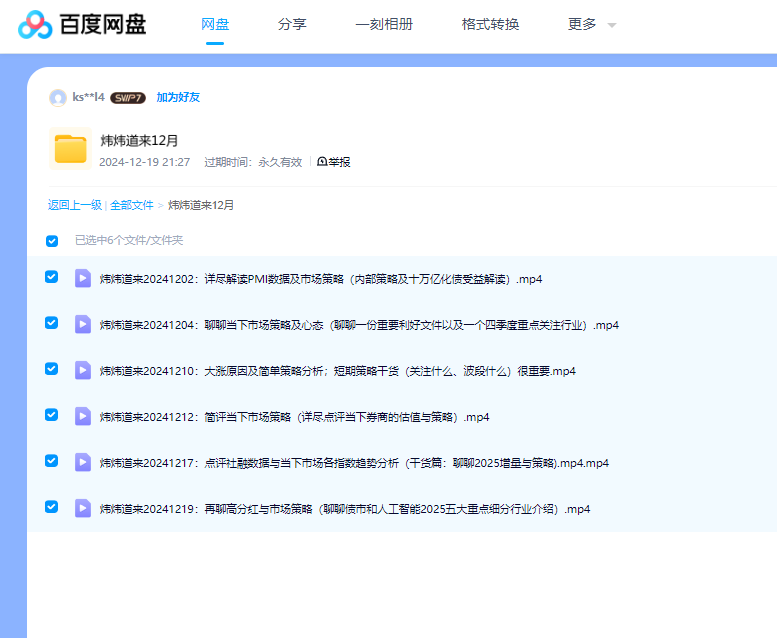Image resolution: width=777 pixels, height=638 pixels.
Task: Click the 加为好友 link
Action: pos(178,97)
